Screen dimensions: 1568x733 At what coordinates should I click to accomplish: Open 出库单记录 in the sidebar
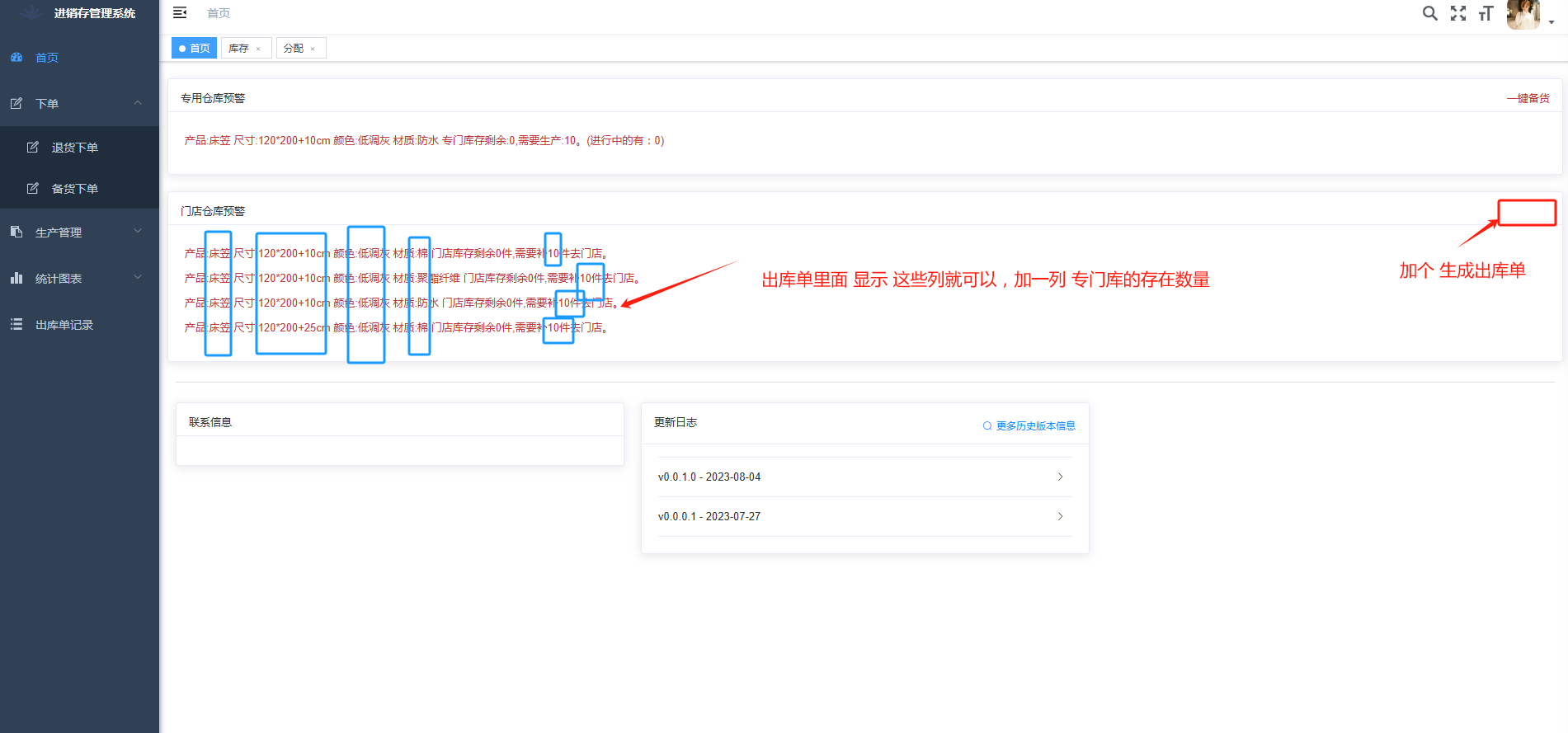click(64, 325)
